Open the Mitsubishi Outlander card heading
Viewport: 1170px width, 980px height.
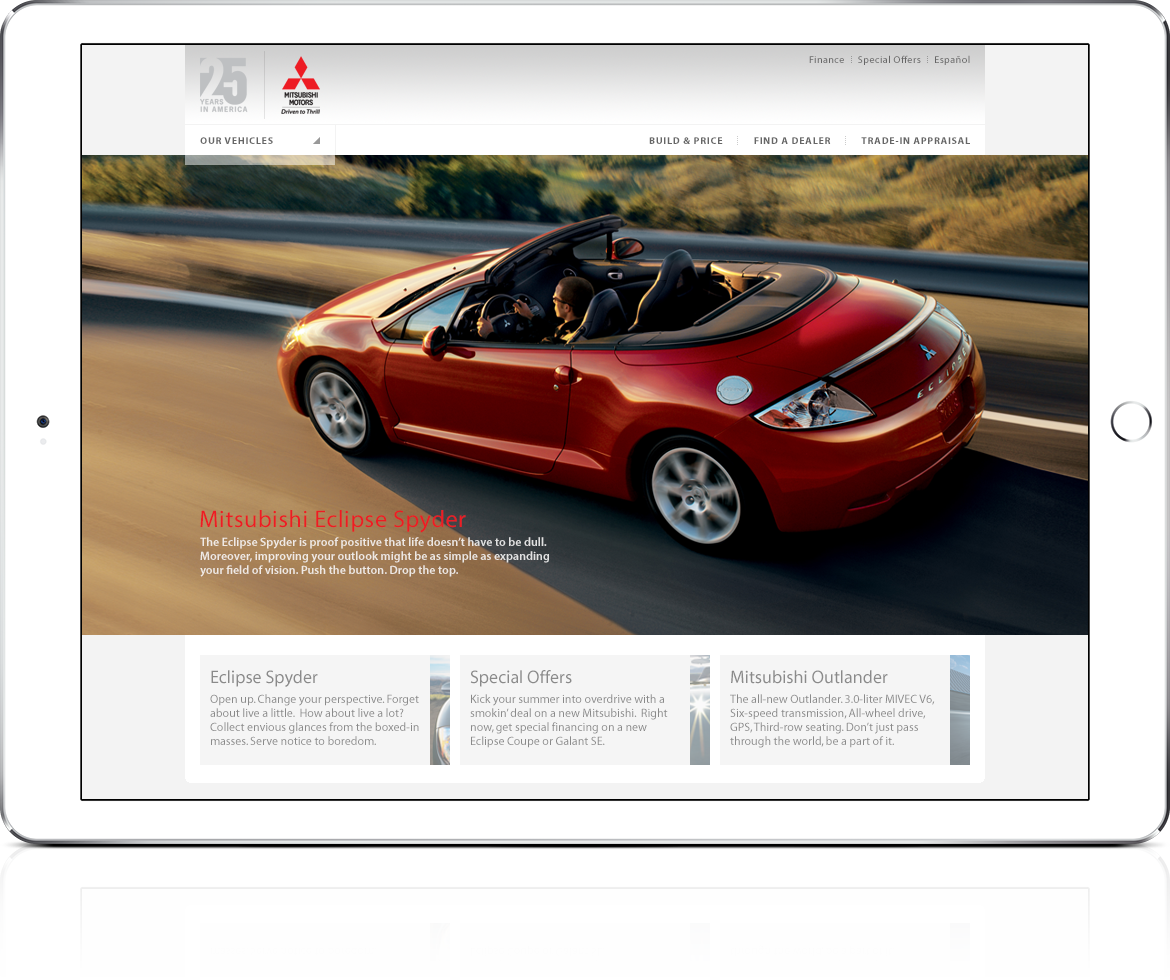pos(809,677)
